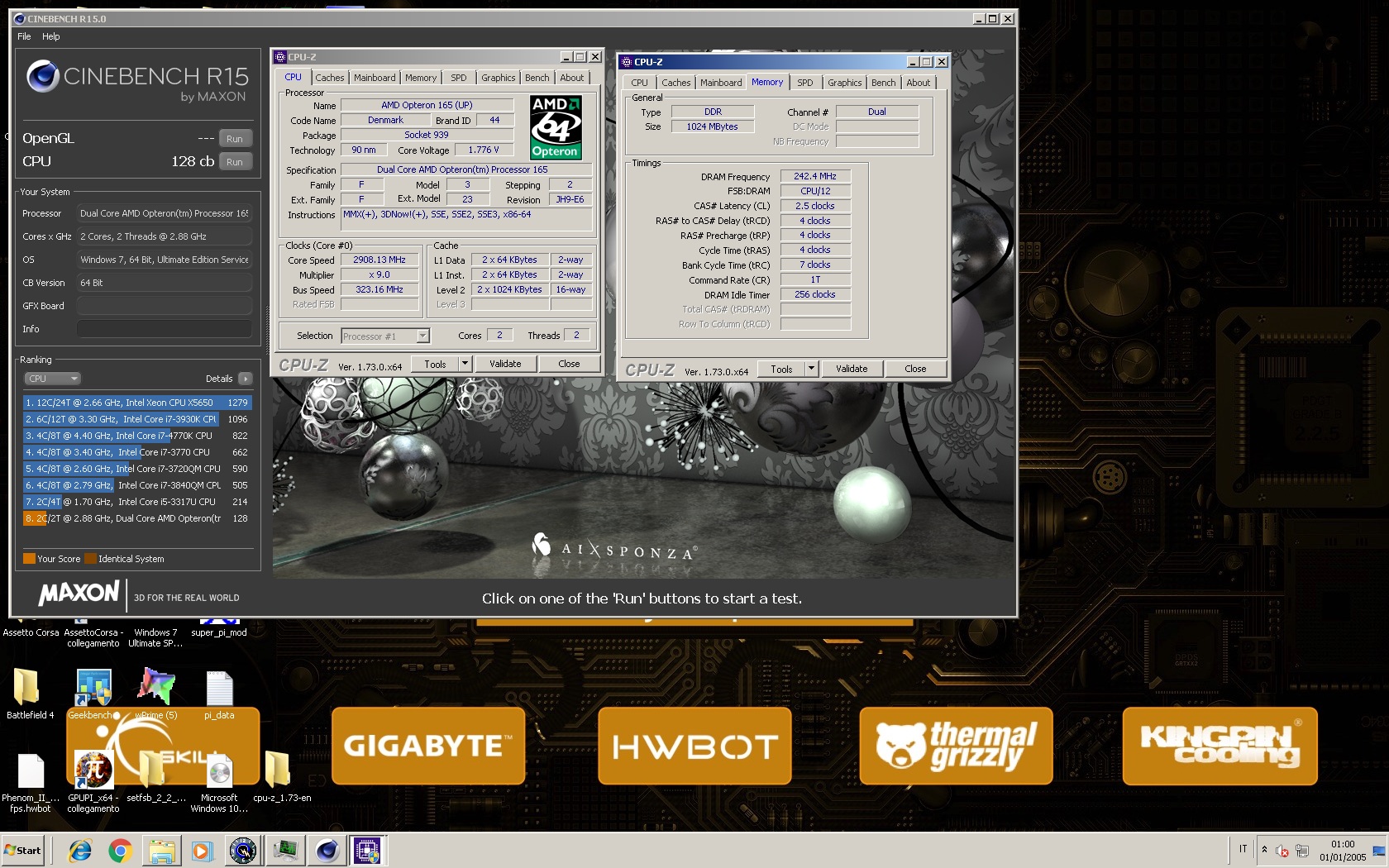Viewport: 1389px width, 868px height.
Task: Open Processor #1 selection dropdown
Action: click(423, 336)
